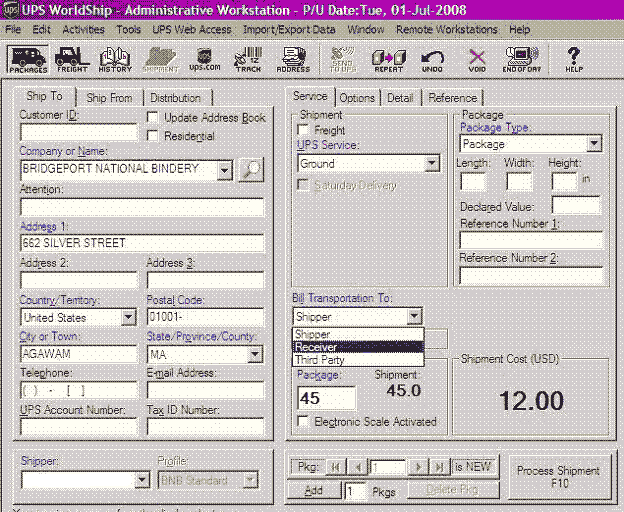Click the Track barcode icon
Viewport: 624px width, 512px height.
(248, 60)
